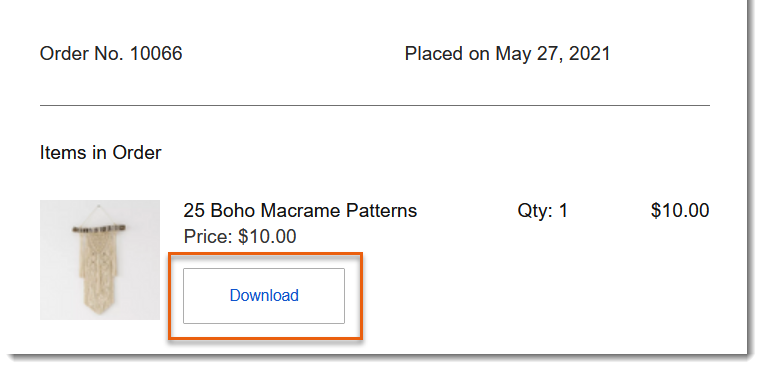762x369 pixels.
Task: Click the year 2021 in the date
Action: coord(589,53)
